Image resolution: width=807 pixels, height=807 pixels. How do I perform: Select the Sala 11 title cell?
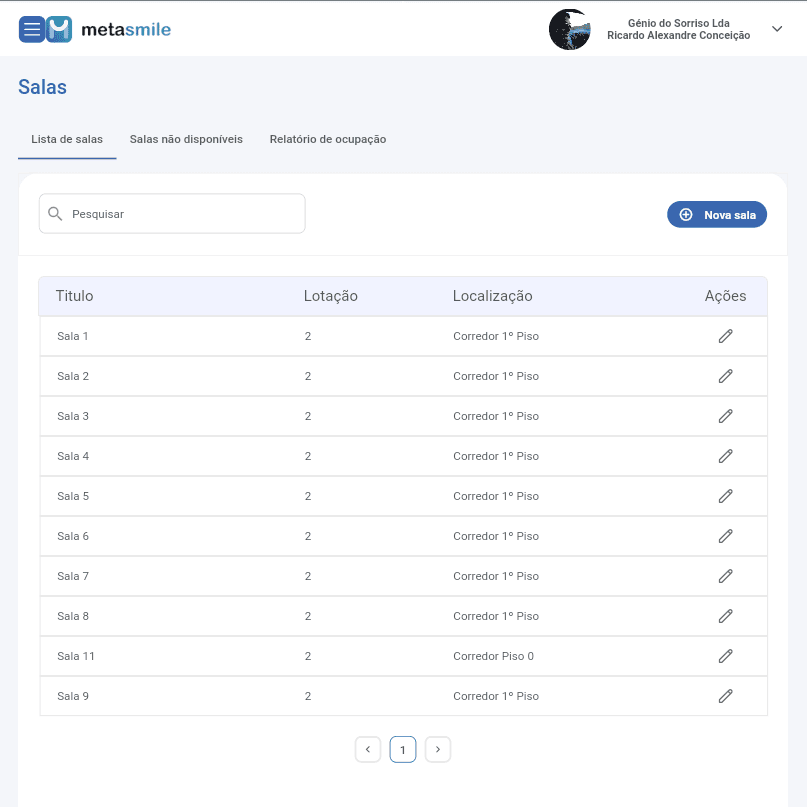[x=76, y=656]
